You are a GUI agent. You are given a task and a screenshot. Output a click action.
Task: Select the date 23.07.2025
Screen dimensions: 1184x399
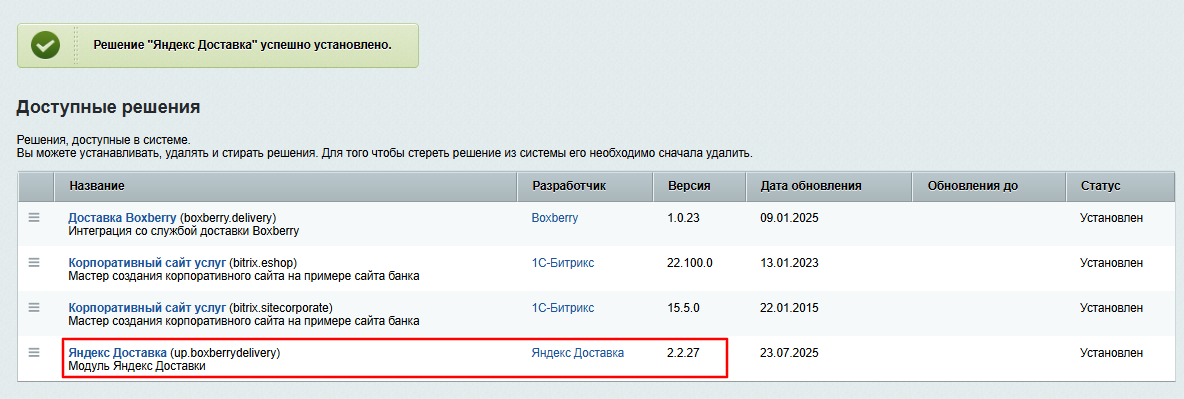pyautogui.click(x=789, y=353)
